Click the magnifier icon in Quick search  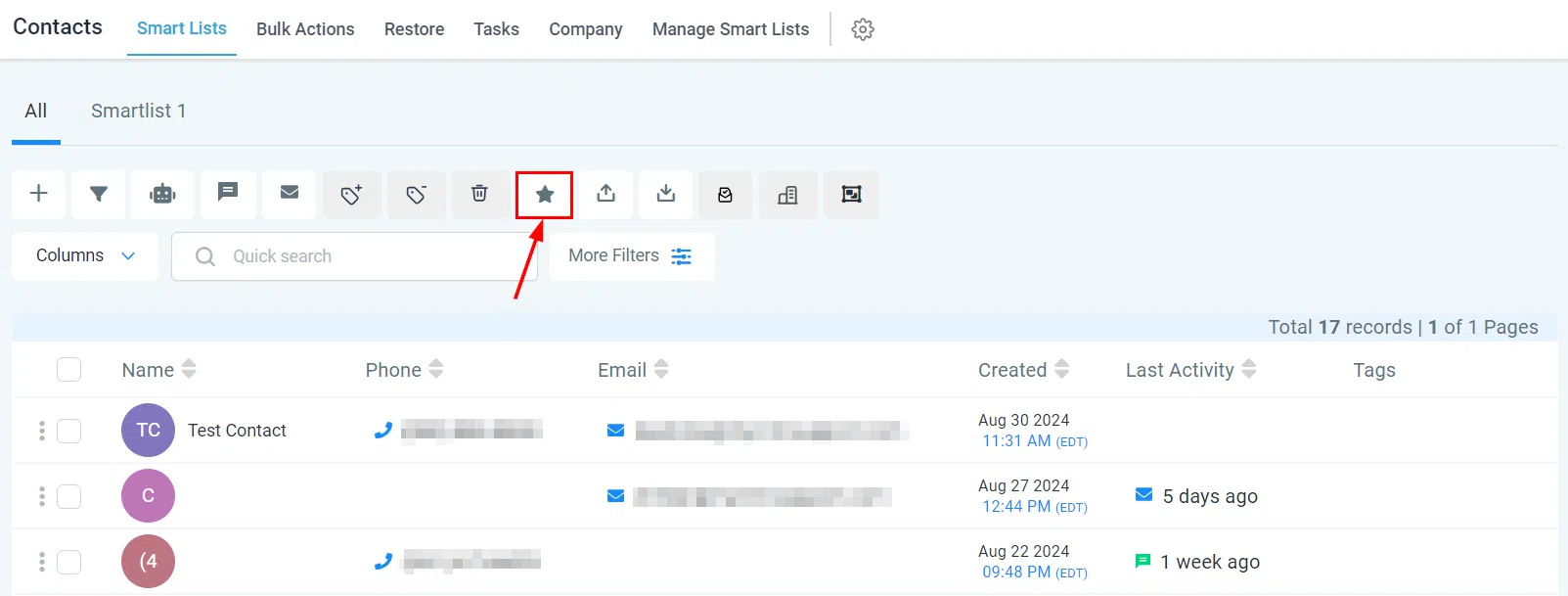[205, 256]
